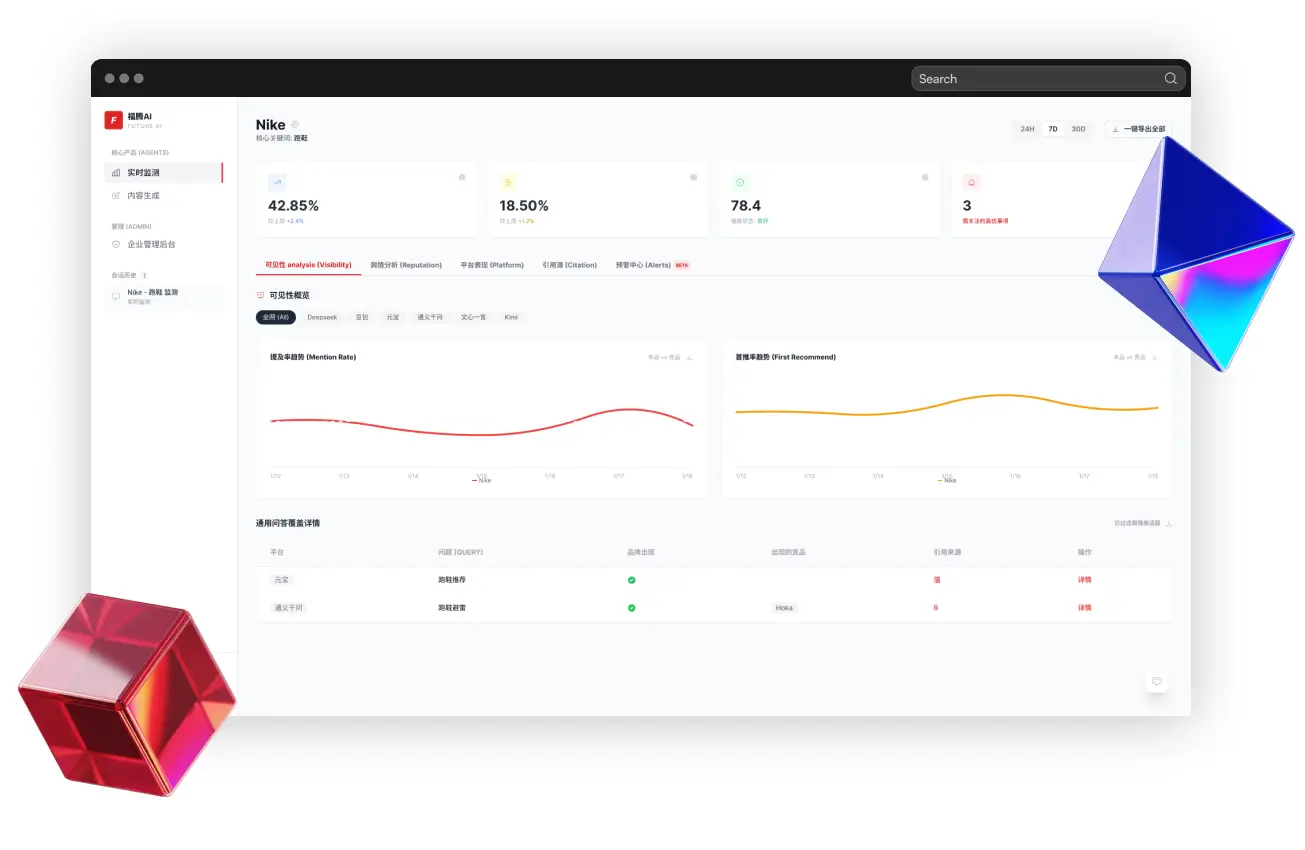
Task: Click the orange Nike legend in First Recommend chart
Action: tap(947, 480)
